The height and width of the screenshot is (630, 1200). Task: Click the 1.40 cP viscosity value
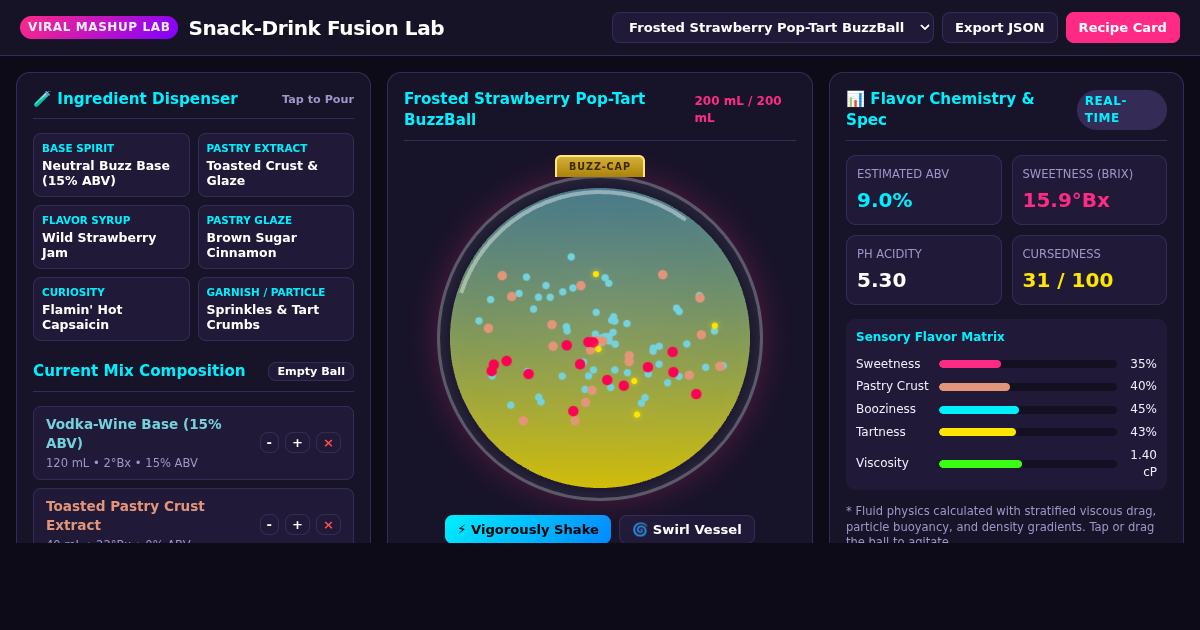coord(1143,463)
